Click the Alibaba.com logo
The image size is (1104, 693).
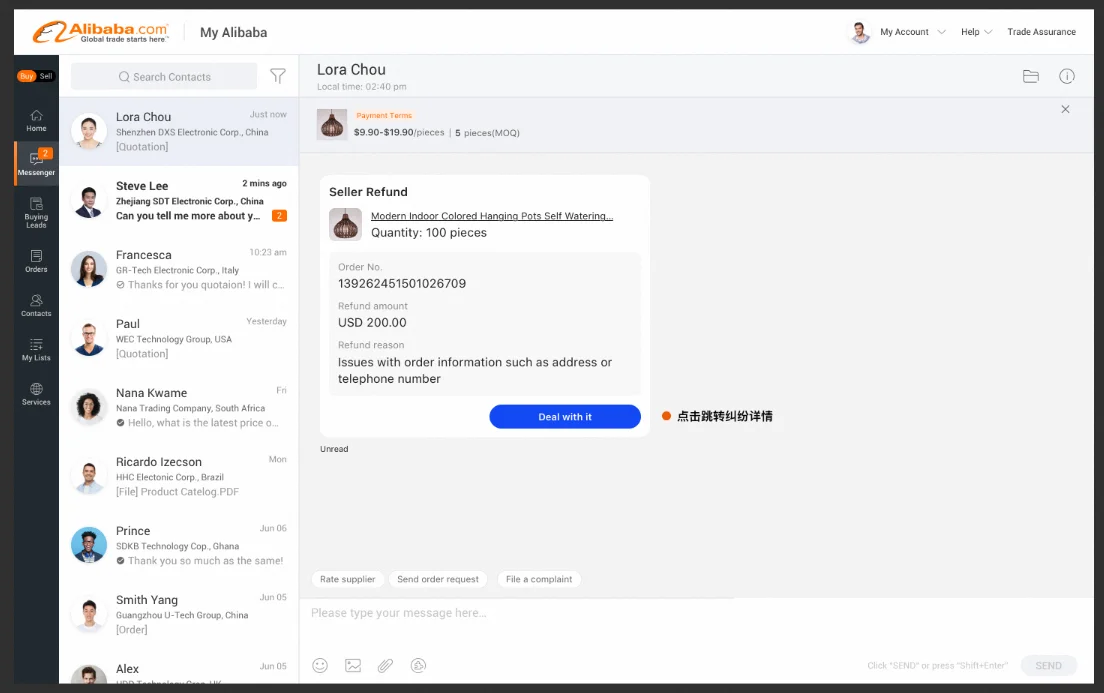tap(101, 32)
